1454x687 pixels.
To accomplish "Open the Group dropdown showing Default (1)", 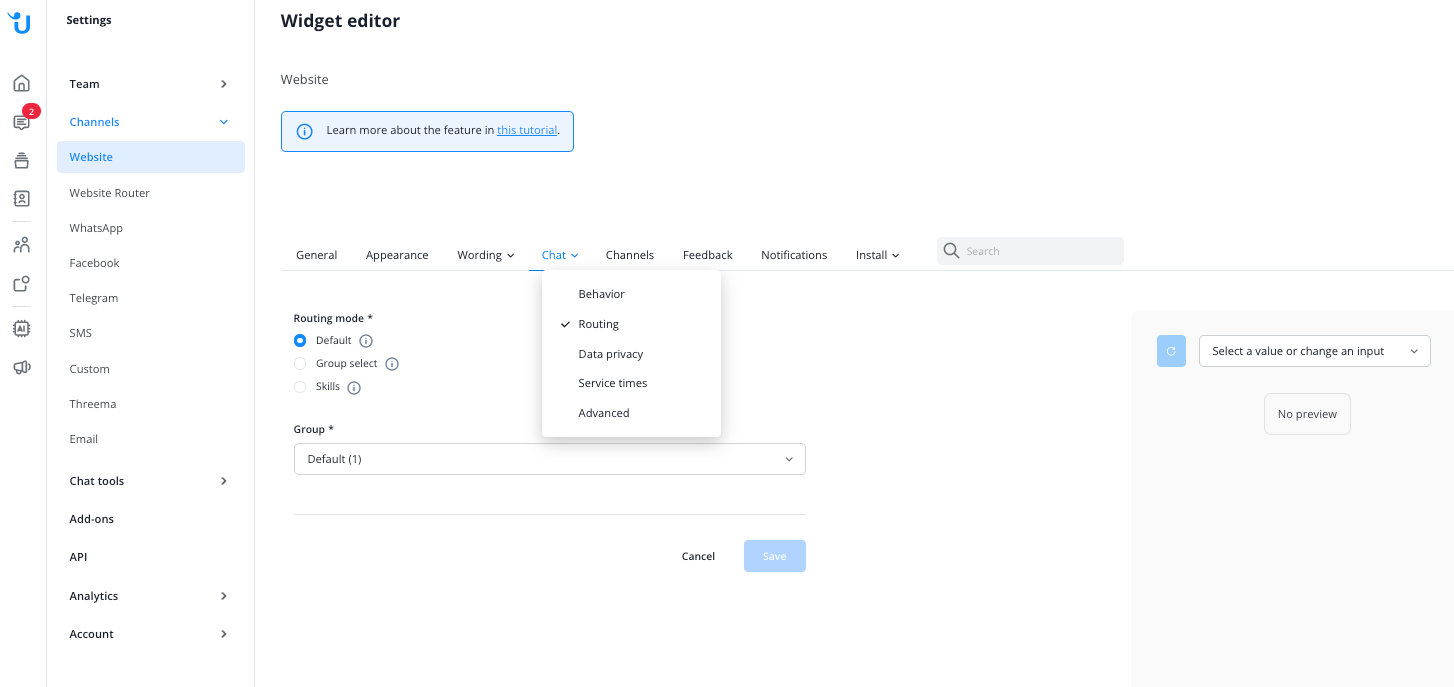I will pos(549,459).
